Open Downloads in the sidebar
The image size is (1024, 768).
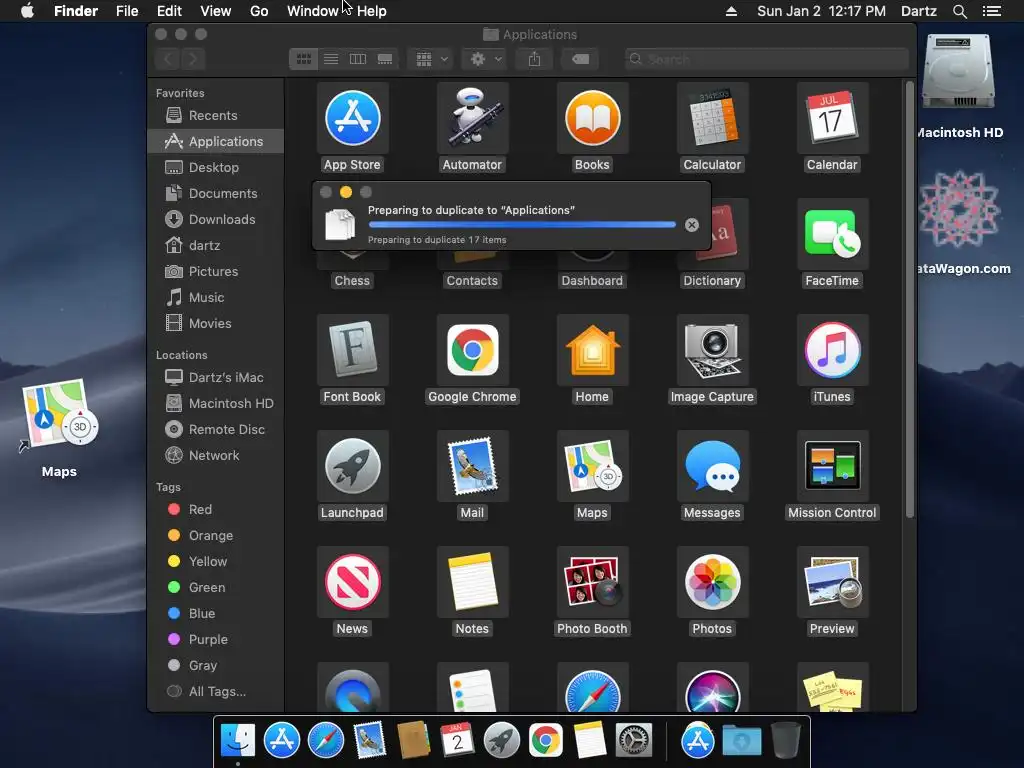[216, 219]
